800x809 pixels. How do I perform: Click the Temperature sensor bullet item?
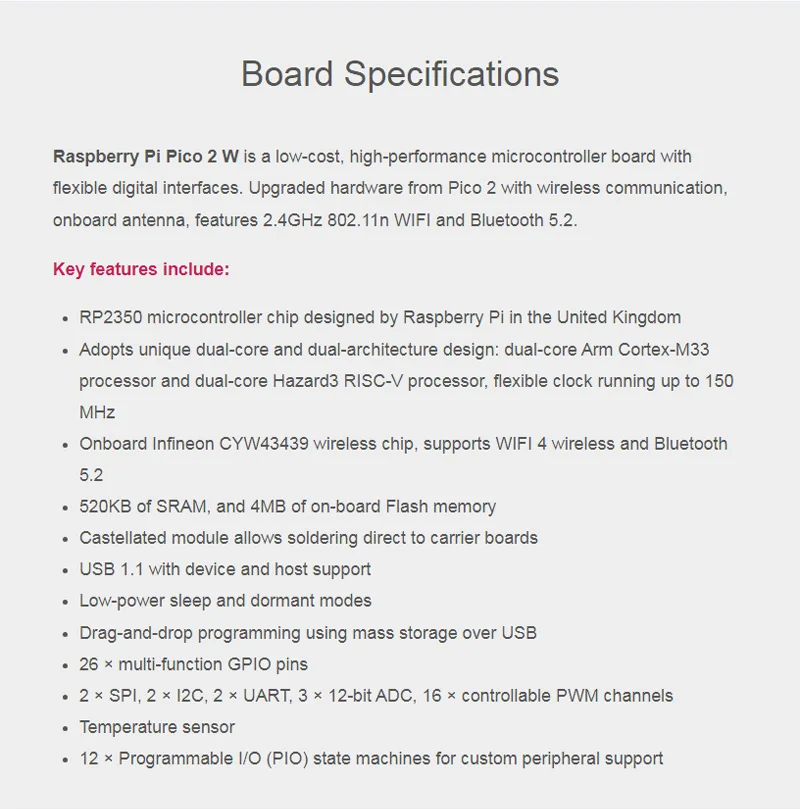(x=157, y=727)
